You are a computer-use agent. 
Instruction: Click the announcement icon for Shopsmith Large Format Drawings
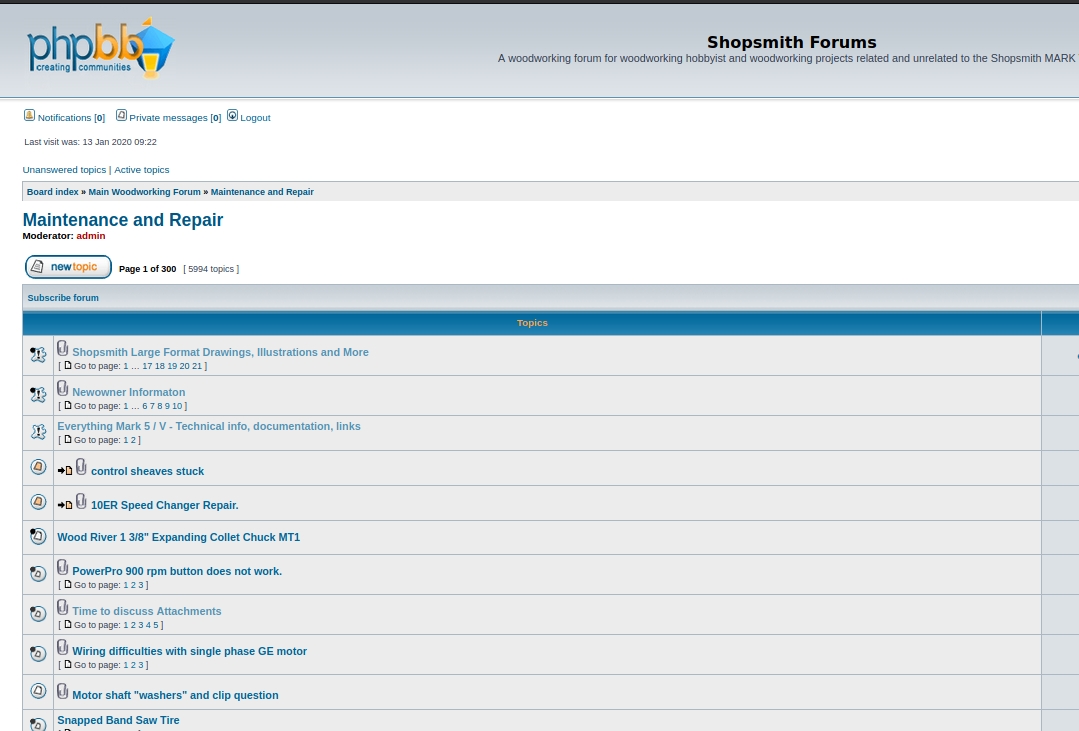38,354
